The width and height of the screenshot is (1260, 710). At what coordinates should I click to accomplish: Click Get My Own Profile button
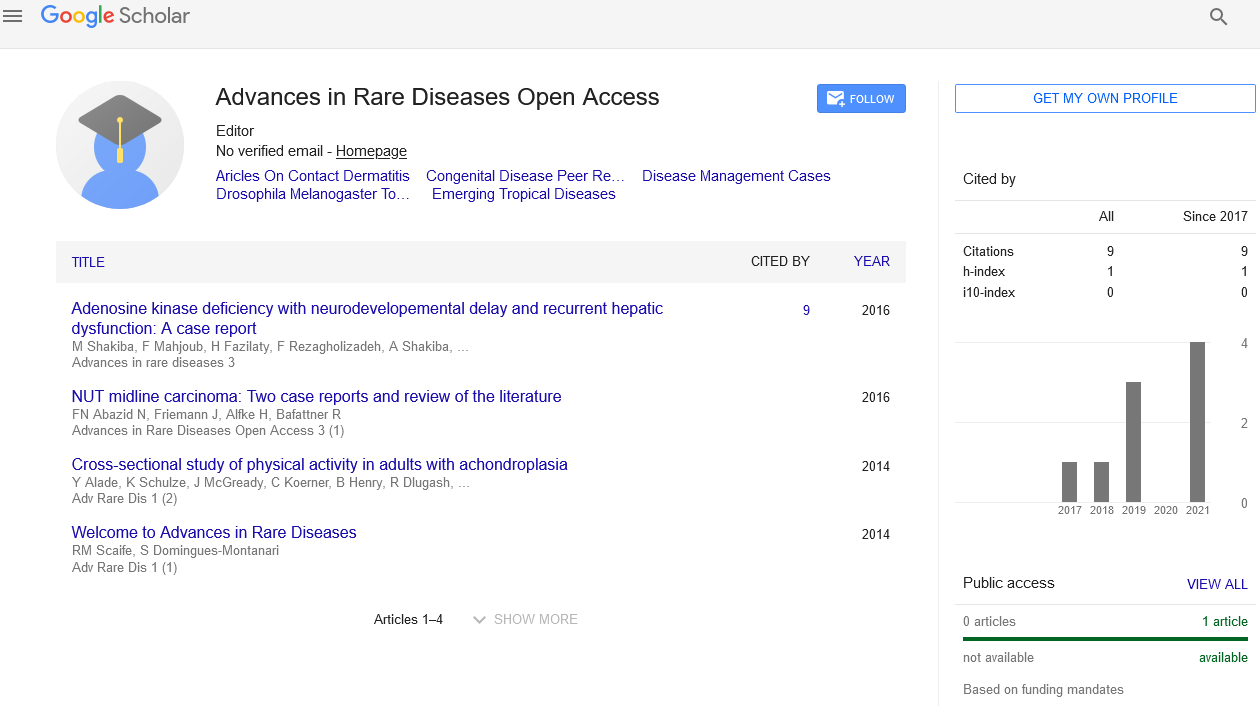(1105, 98)
